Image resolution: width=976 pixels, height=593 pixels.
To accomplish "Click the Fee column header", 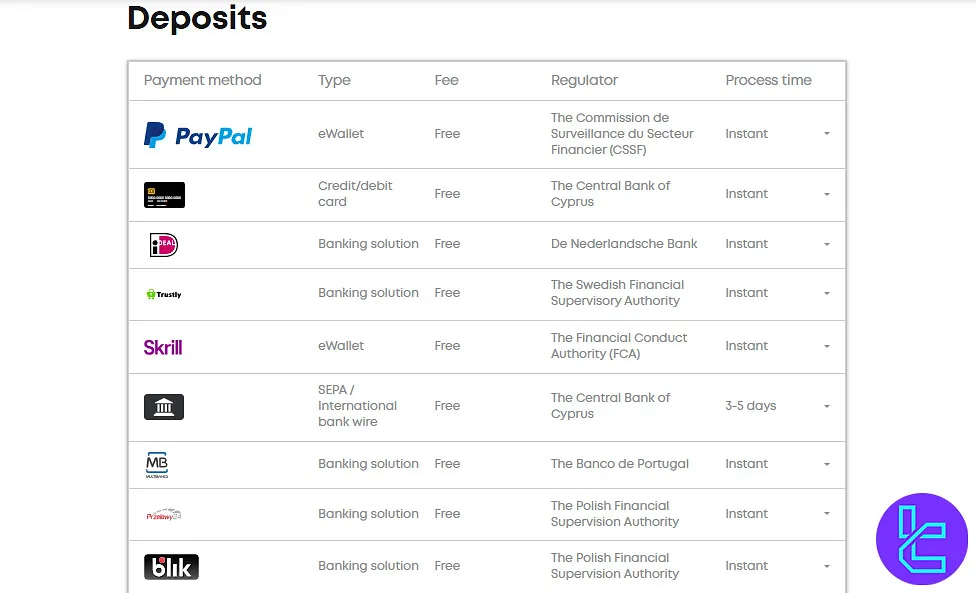I will (446, 80).
